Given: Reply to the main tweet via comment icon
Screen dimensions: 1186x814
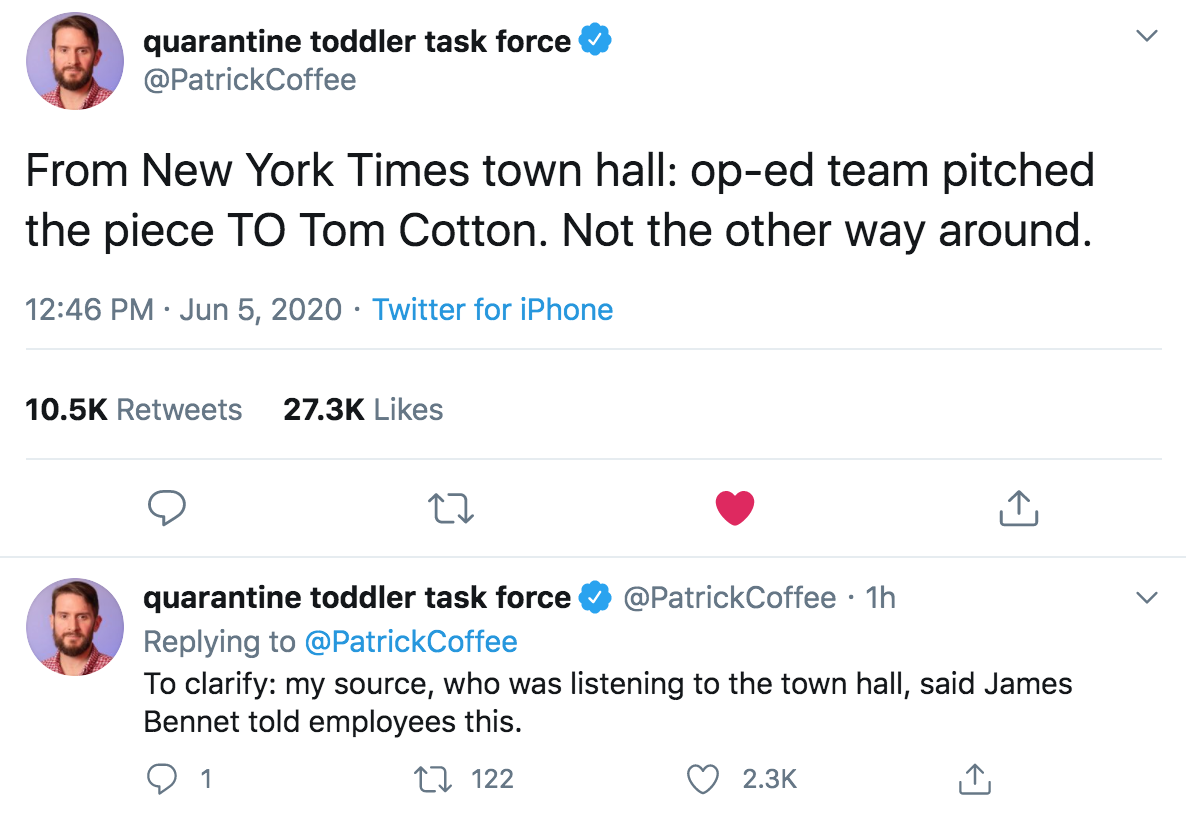Looking at the screenshot, I should pos(167,508).
